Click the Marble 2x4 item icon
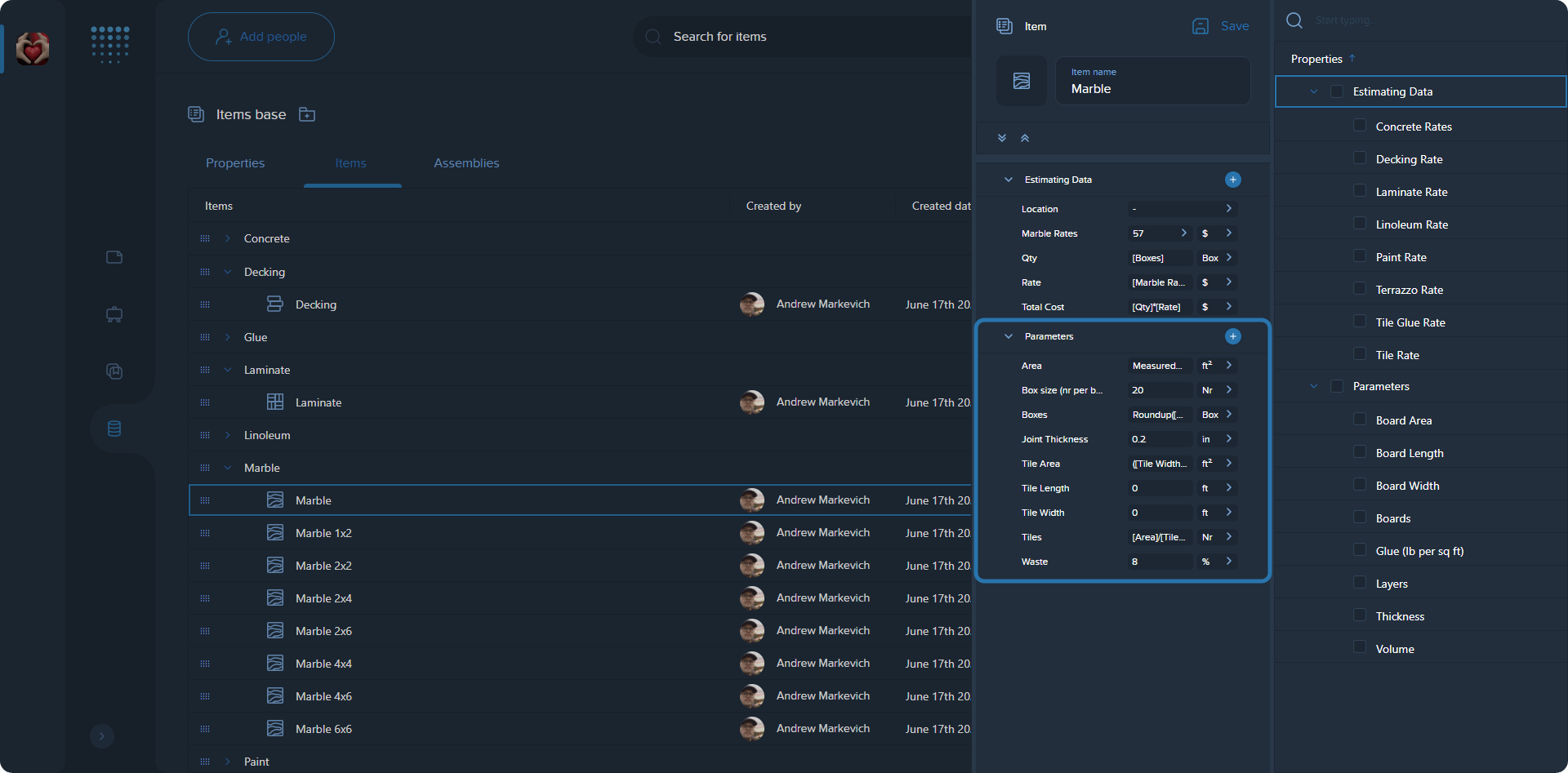Viewport: 1568px width, 773px height. (275, 598)
